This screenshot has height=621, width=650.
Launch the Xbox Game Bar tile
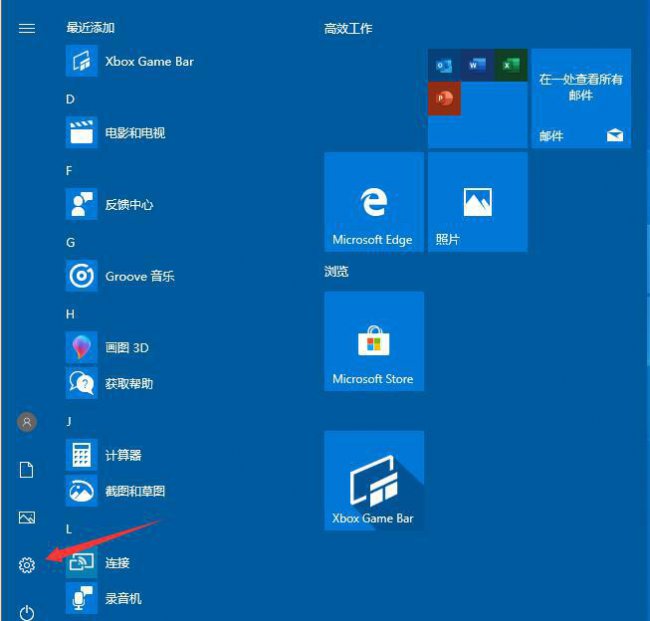click(x=374, y=480)
